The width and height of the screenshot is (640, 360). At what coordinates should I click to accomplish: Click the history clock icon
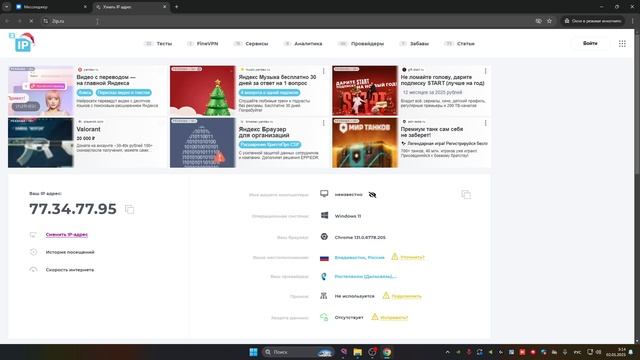pyautogui.click(x=33, y=252)
